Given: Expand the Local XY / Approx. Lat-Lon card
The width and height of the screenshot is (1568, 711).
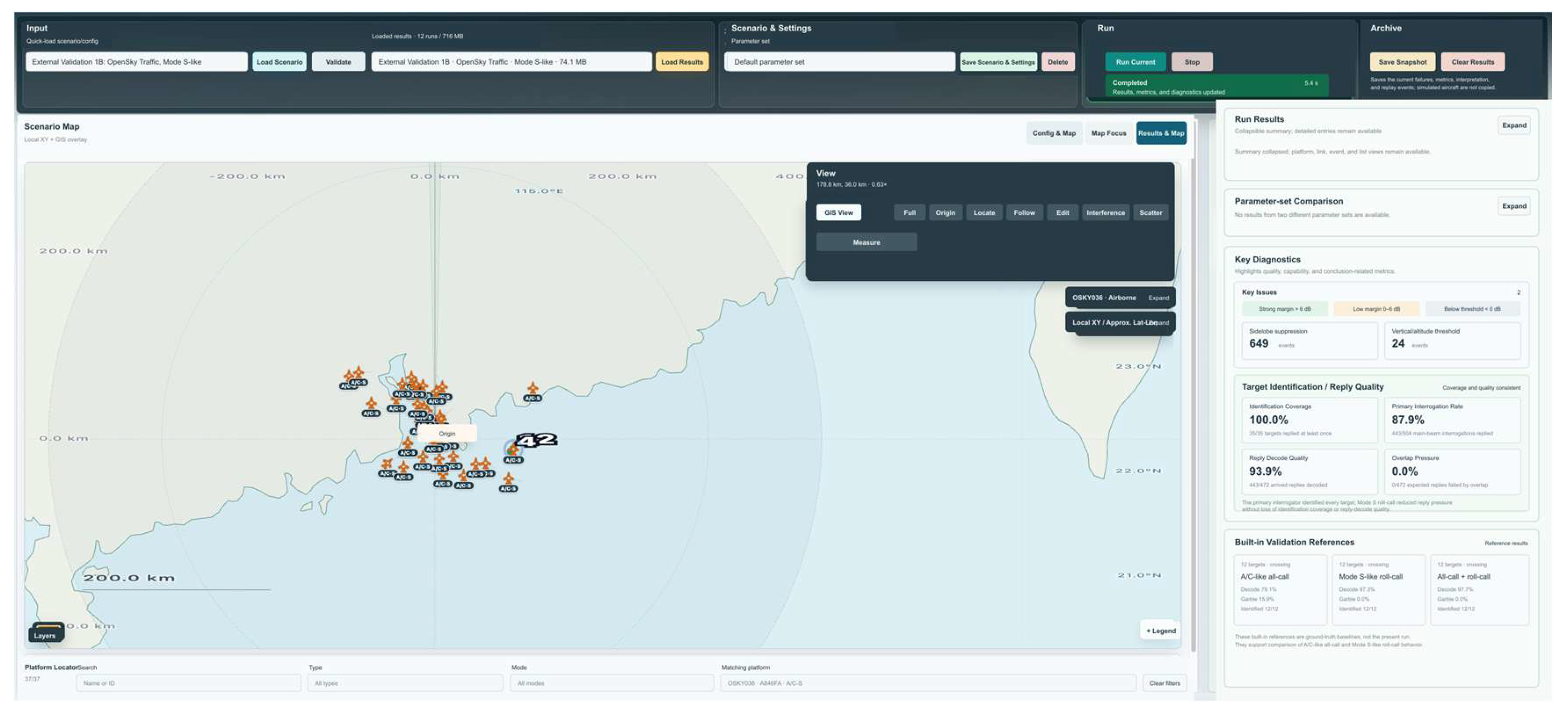Looking at the screenshot, I should pos(1159,323).
